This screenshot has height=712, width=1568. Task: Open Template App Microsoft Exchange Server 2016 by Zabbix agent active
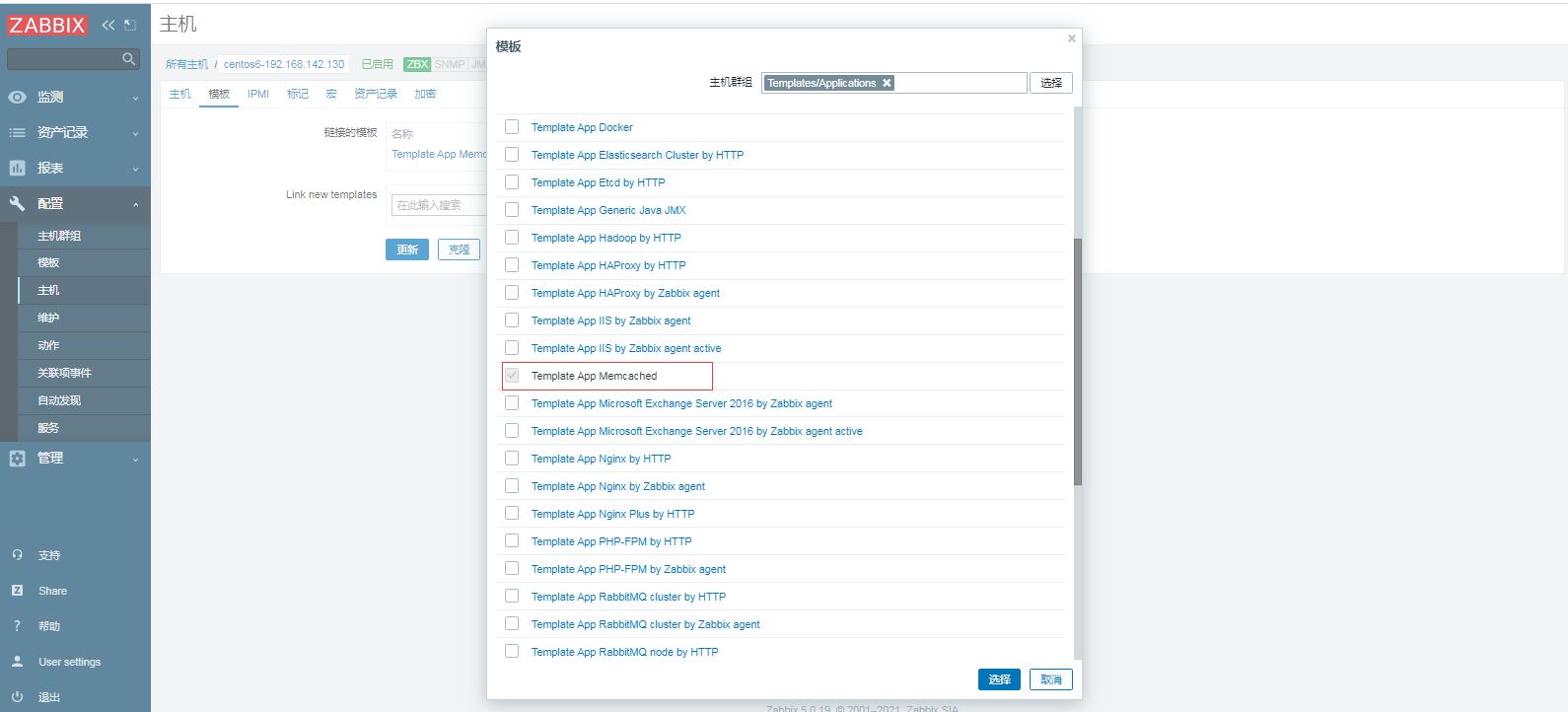click(696, 431)
